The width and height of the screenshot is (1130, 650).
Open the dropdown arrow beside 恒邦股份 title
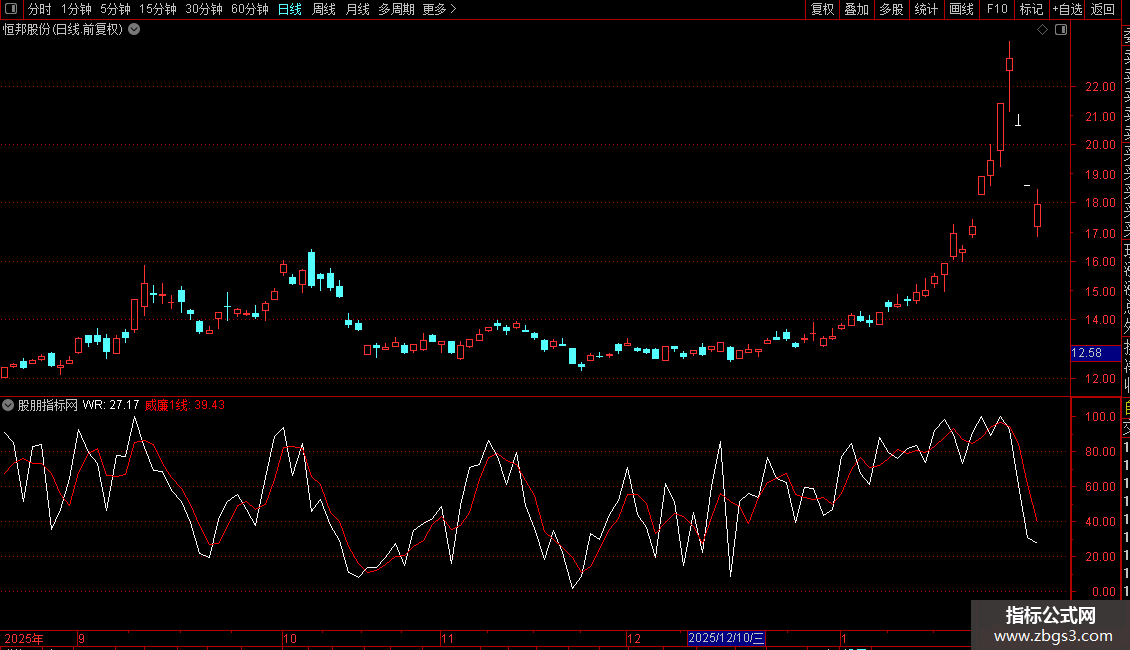(134, 30)
